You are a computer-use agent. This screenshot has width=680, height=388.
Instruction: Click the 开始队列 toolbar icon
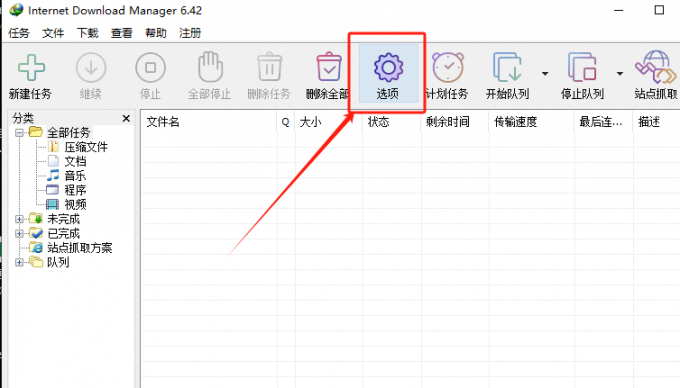click(507, 67)
